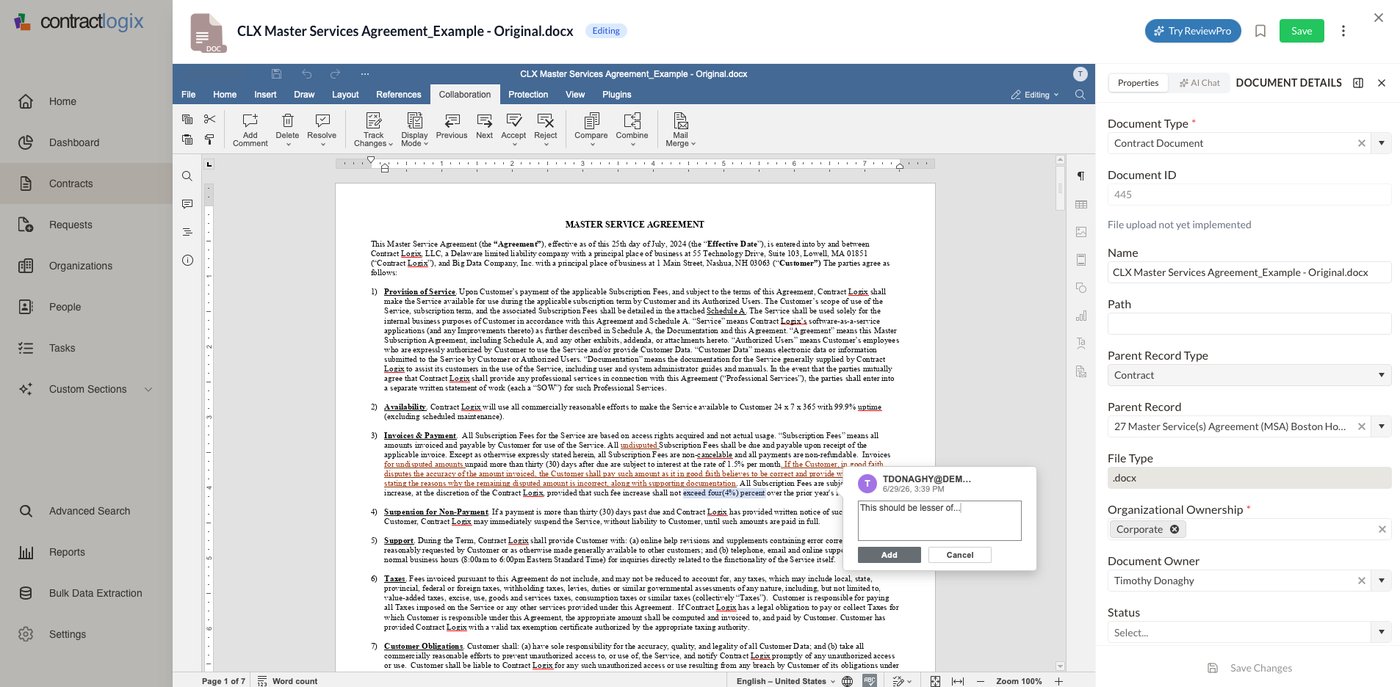
Task: Go to Next change
Action: (484, 125)
